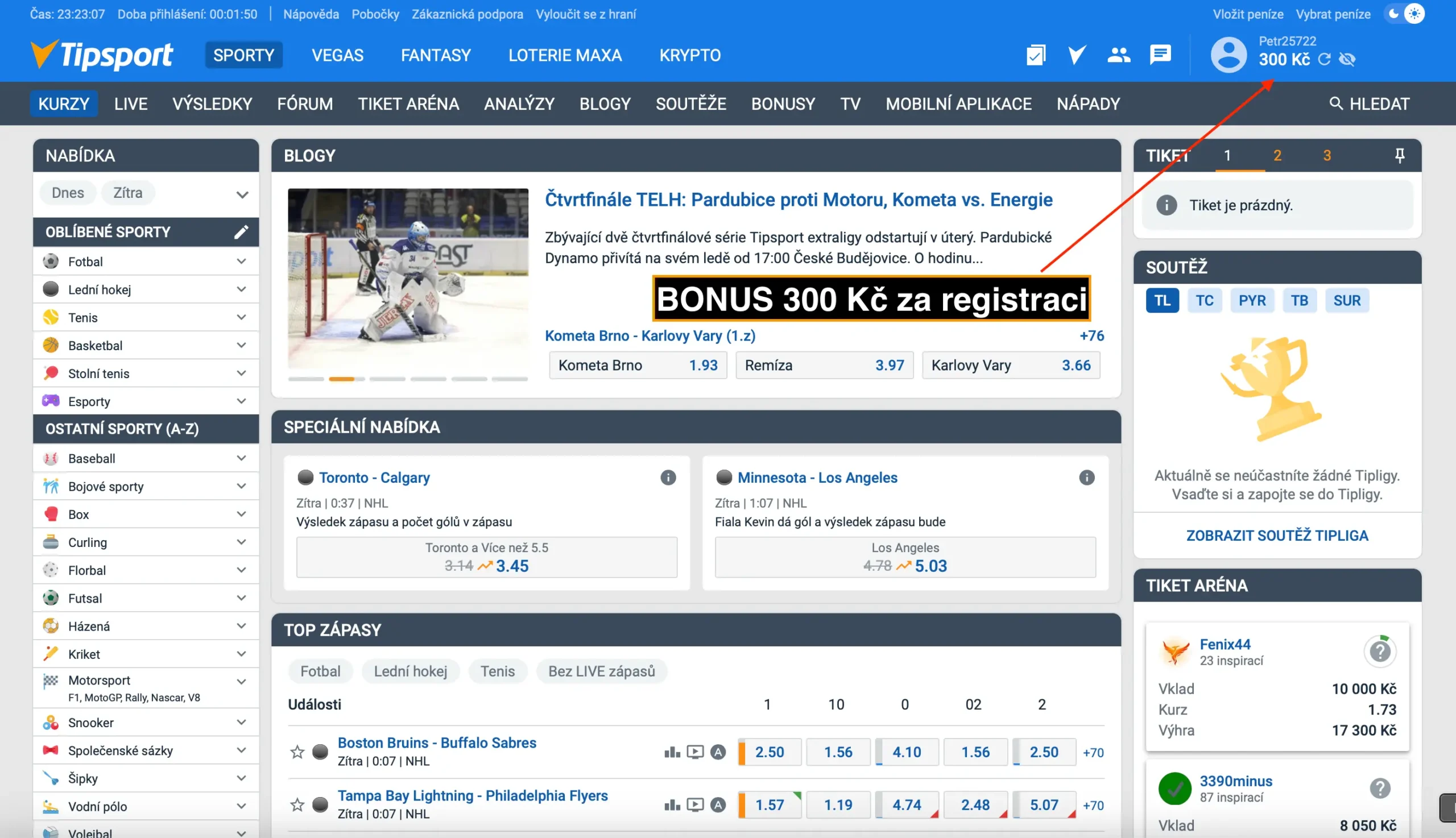Bet on Remíza at 3.97
Image resolution: width=1456 pixels, height=838 pixels.
(x=824, y=365)
